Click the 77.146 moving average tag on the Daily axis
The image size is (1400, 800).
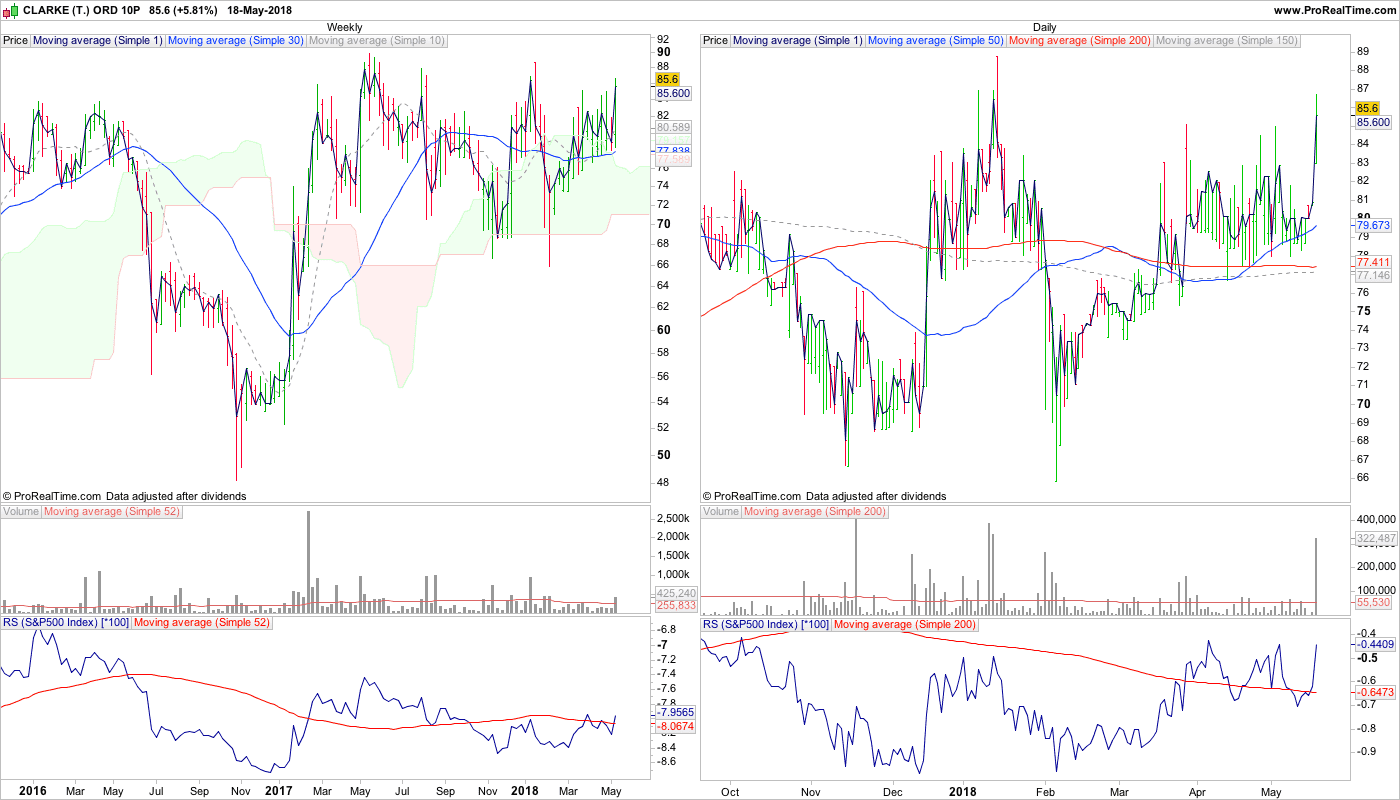tap(1373, 275)
